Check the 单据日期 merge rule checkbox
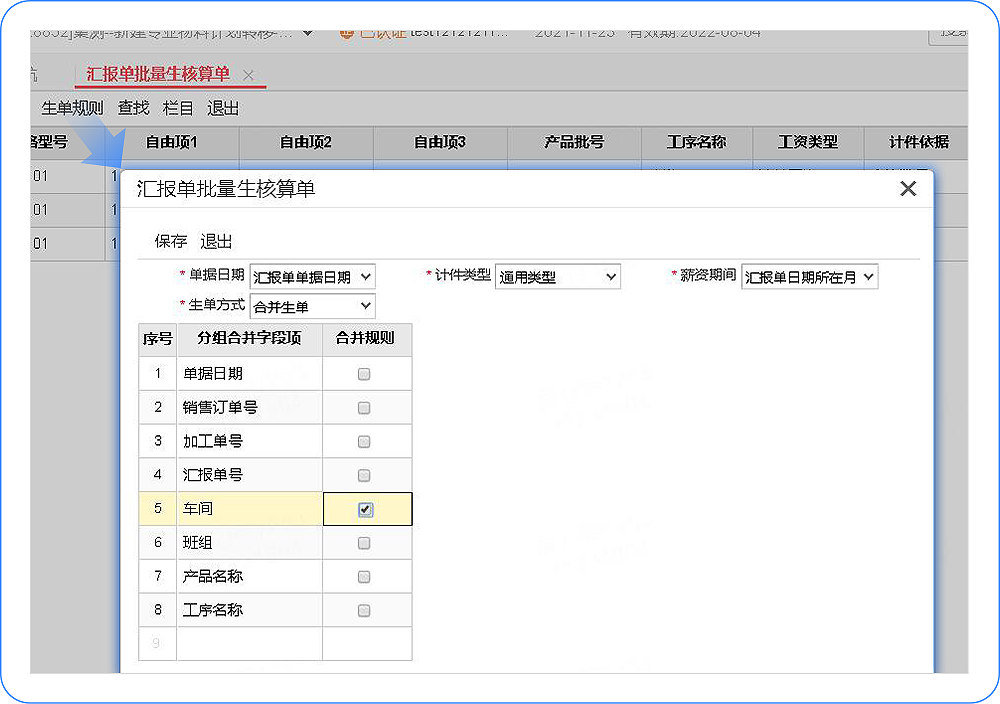Viewport: 1000px width, 704px height. pyautogui.click(x=364, y=374)
